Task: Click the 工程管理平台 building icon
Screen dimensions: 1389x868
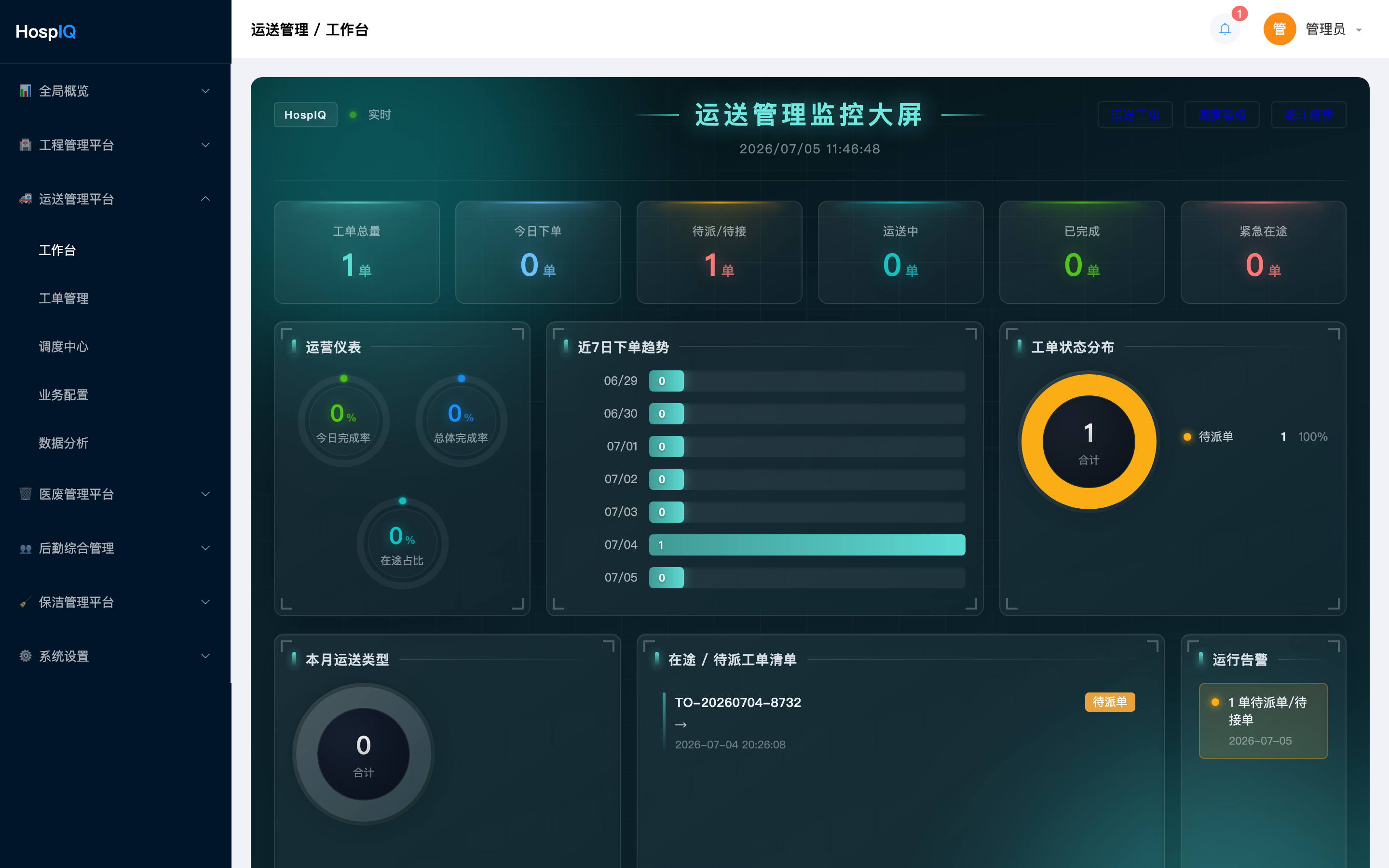Action: pyautogui.click(x=25, y=145)
